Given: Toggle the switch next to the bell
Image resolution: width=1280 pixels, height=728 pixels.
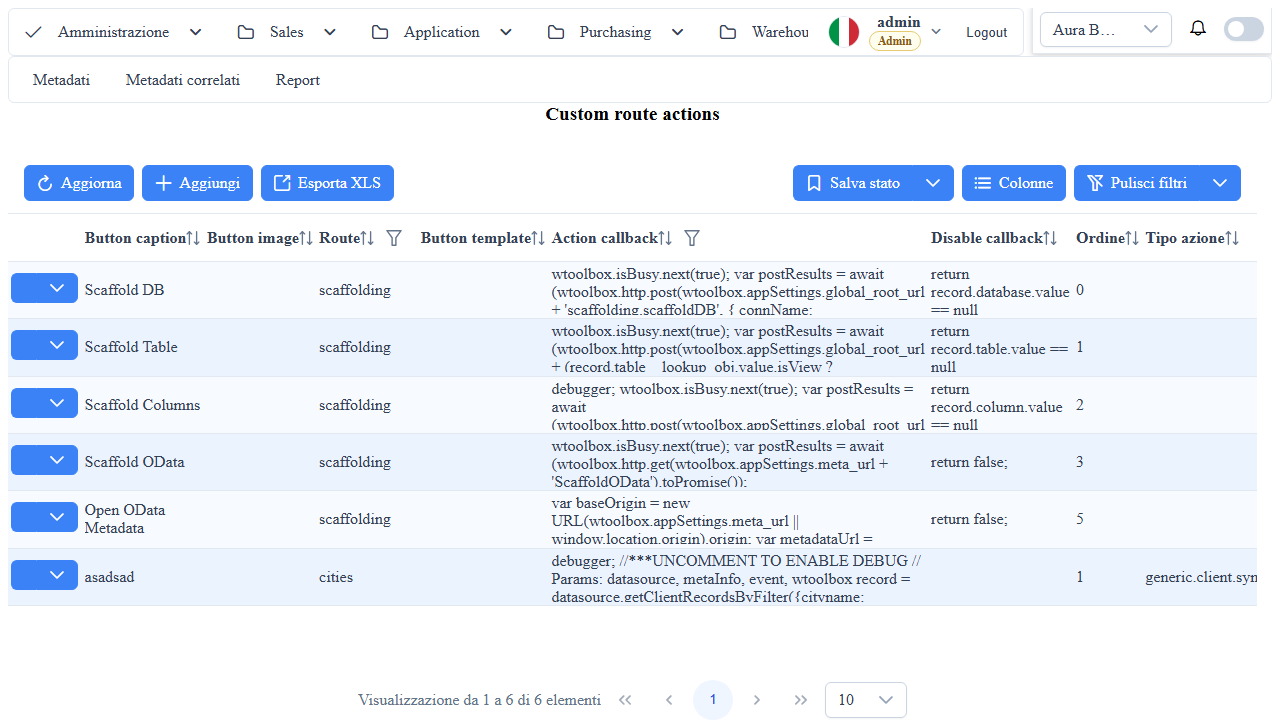Looking at the screenshot, I should 1244,29.
